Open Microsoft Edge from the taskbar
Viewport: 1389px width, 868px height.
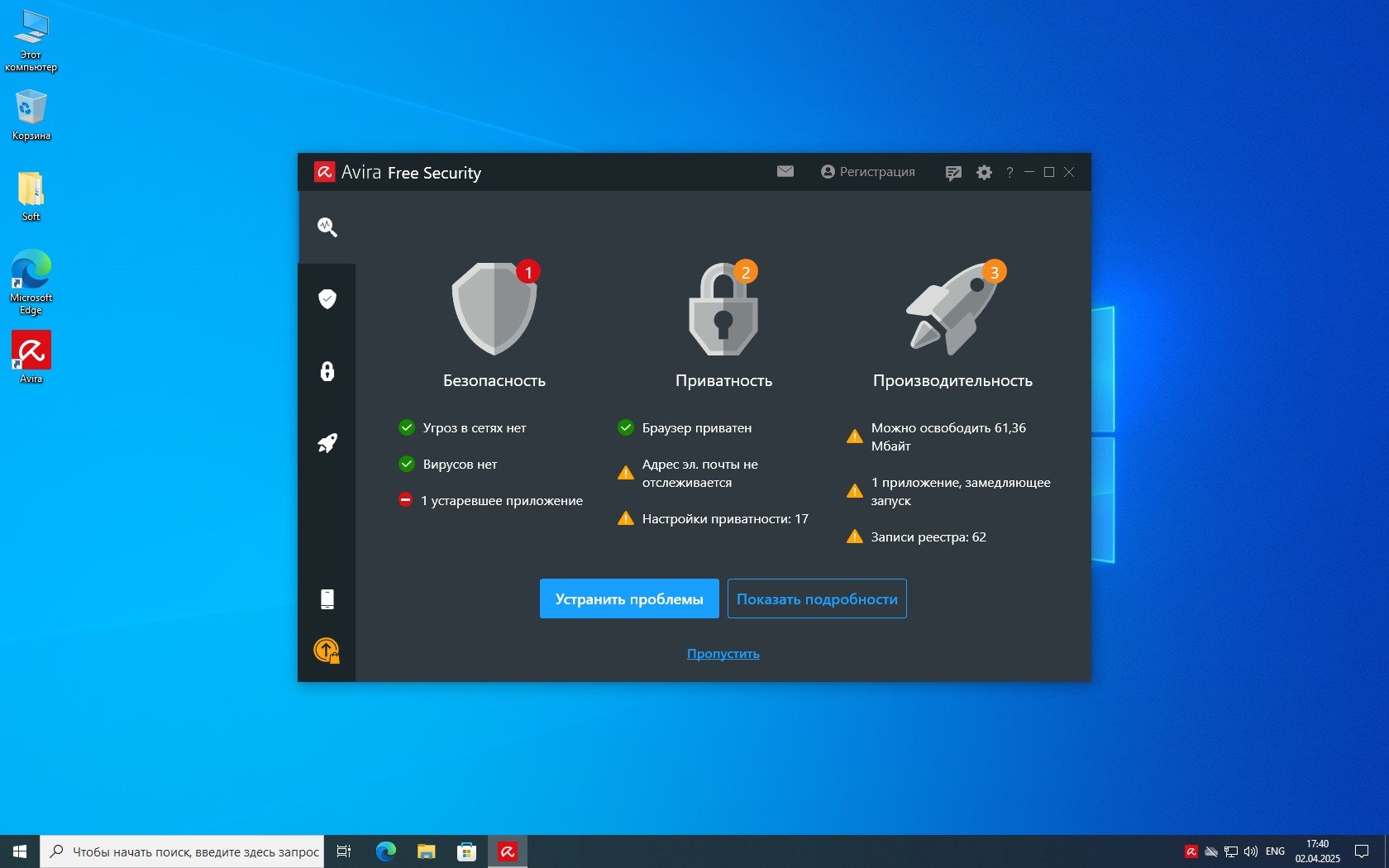pos(386,851)
